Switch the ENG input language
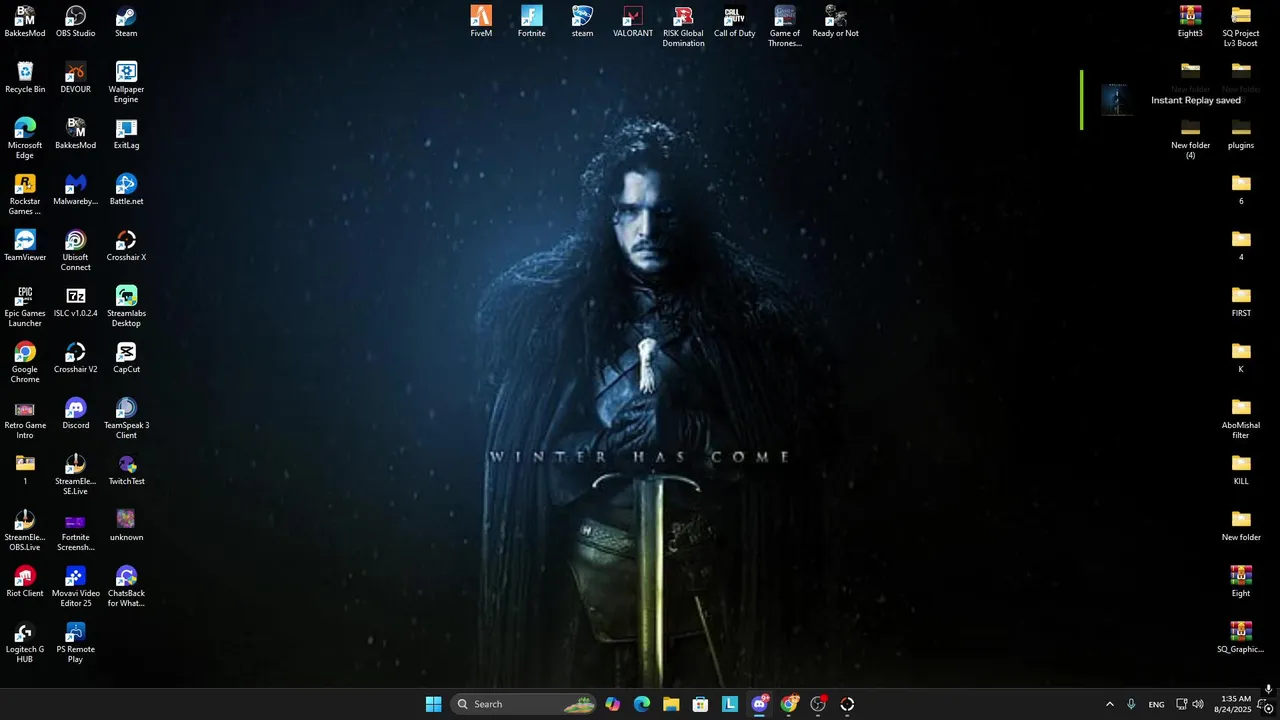The width and height of the screenshot is (1280, 720). [x=1156, y=704]
